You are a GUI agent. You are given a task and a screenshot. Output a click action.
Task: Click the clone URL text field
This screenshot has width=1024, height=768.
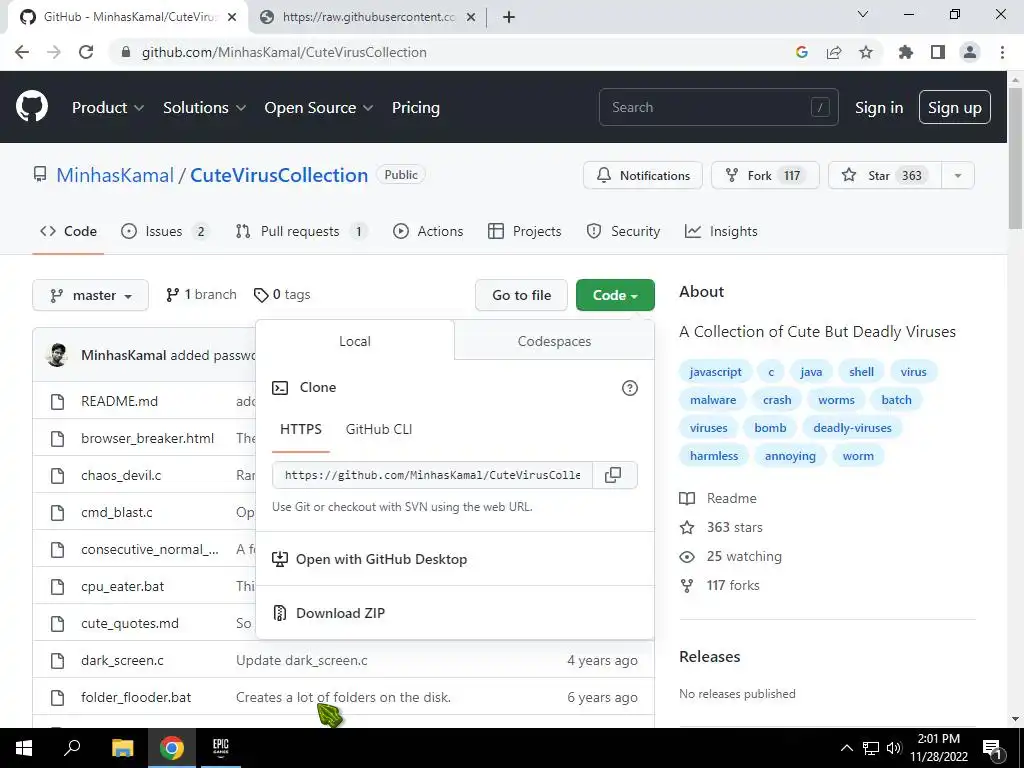432,475
